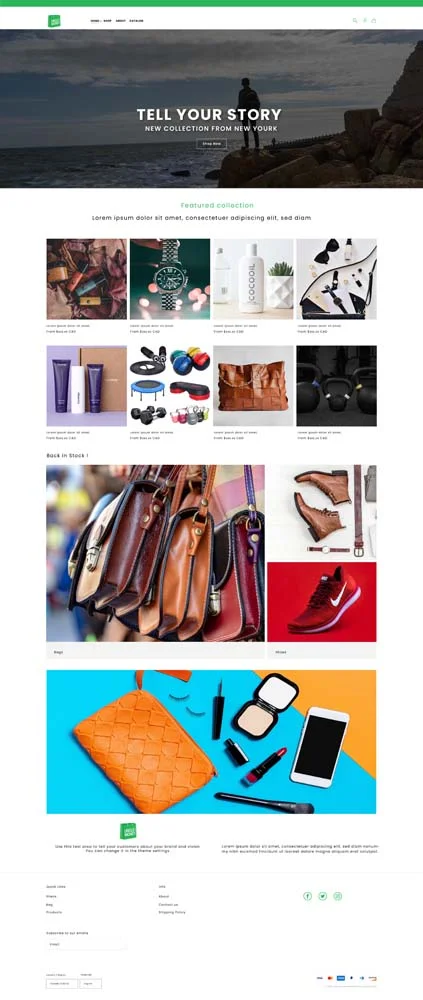Open the Contact us footer link
This screenshot has height=1000, width=423.
(168, 904)
